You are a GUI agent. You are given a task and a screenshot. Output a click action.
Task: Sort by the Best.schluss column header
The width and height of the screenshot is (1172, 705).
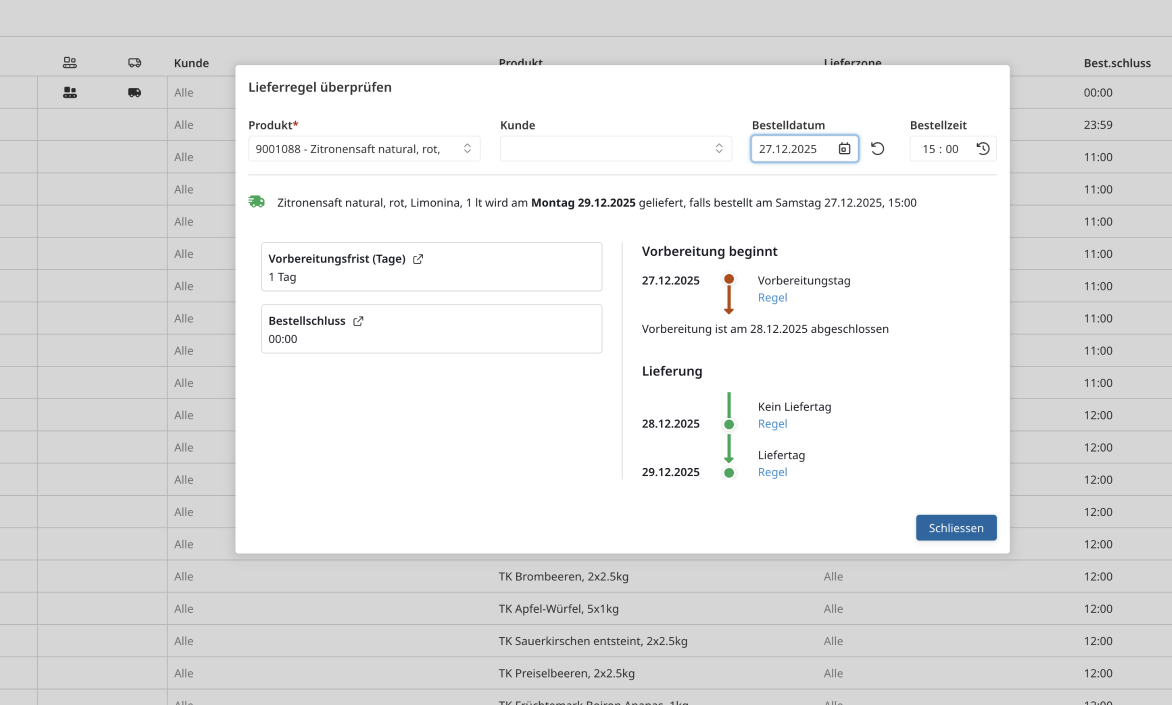1117,63
